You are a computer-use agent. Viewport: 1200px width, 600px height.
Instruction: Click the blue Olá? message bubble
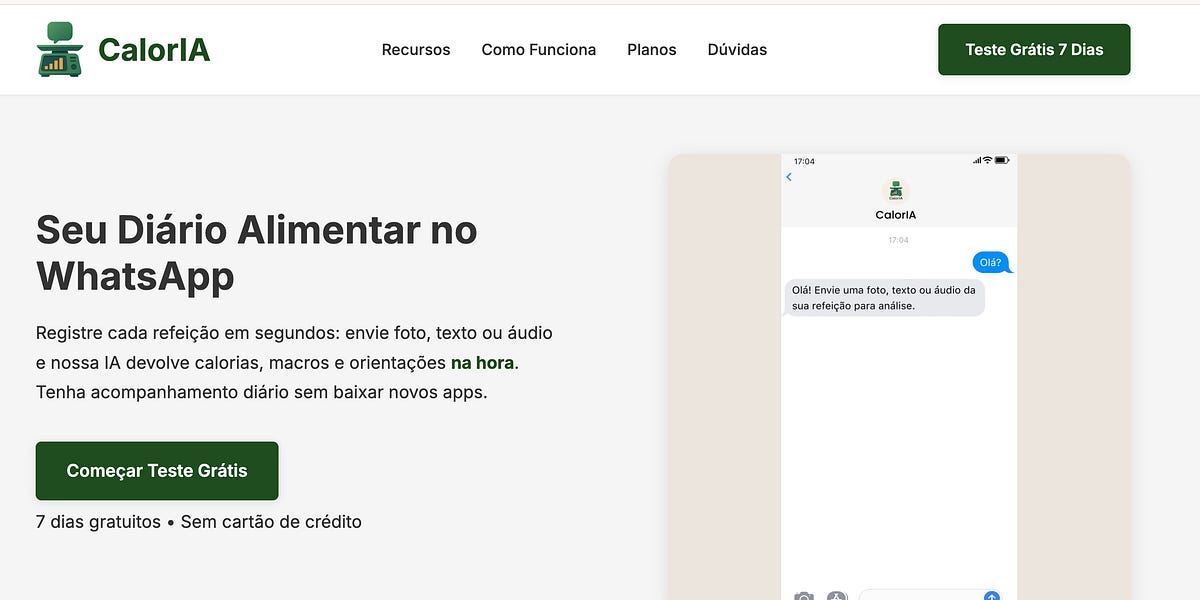[x=992, y=262]
